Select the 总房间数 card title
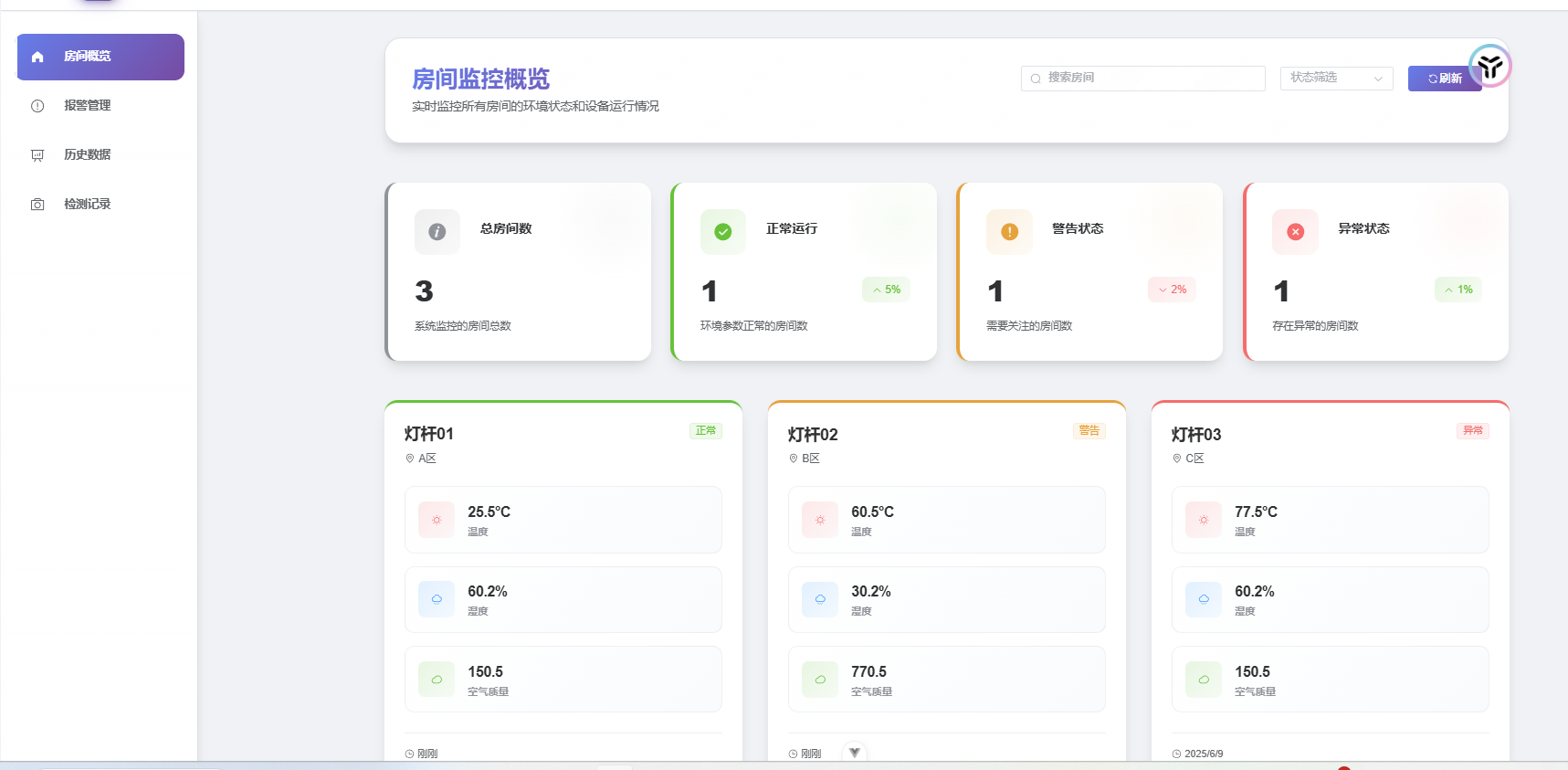The width and height of the screenshot is (1568, 770). [x=506, y=228]
